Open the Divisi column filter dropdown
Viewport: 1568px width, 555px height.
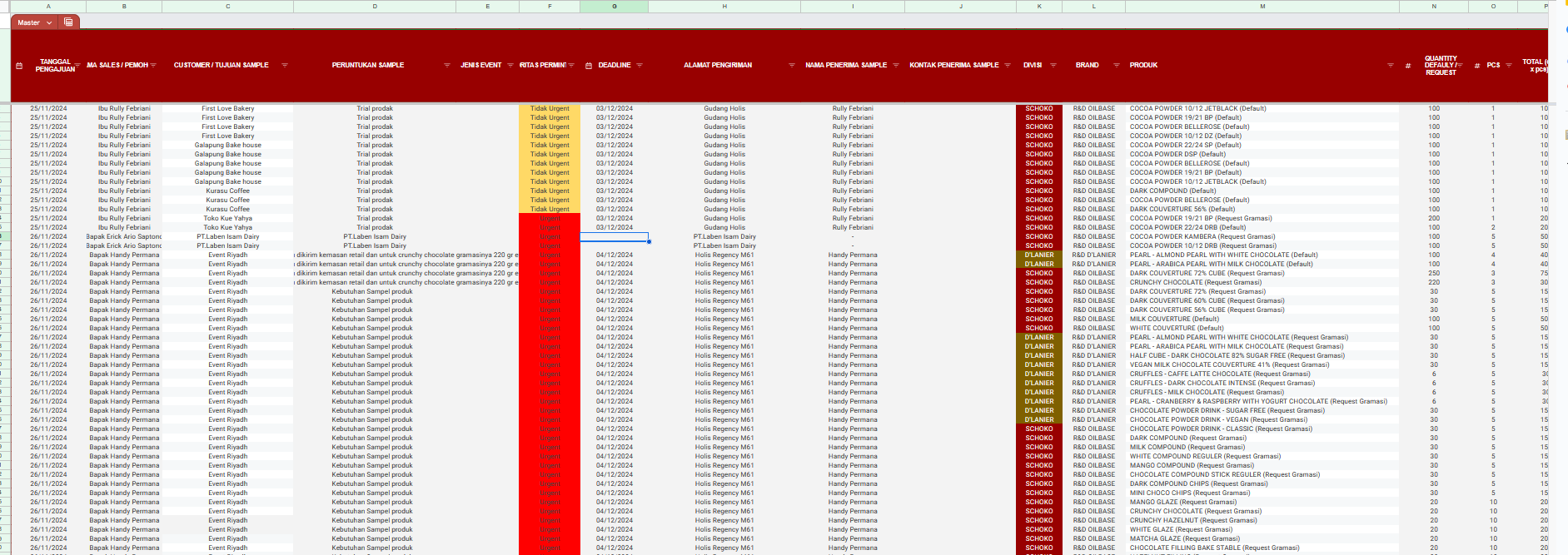pyautogui.click(x=1053, y=65)
